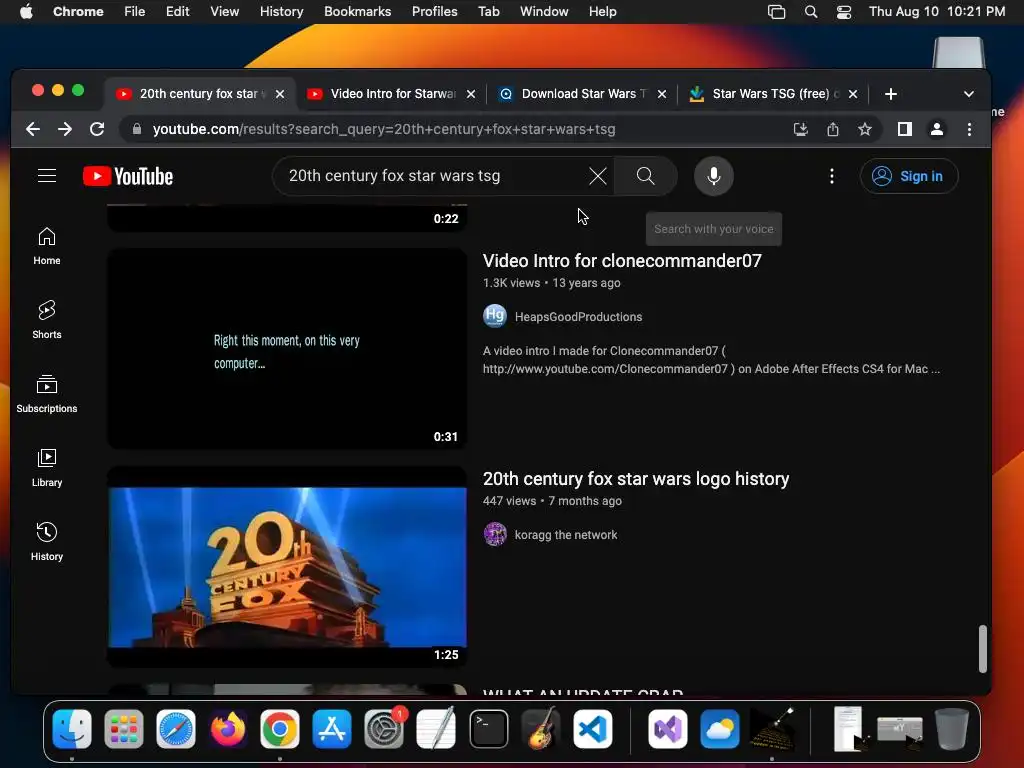Open Finder from the Dock
The height and width of the screenshot is (768, 1024).
click(72, 729)
